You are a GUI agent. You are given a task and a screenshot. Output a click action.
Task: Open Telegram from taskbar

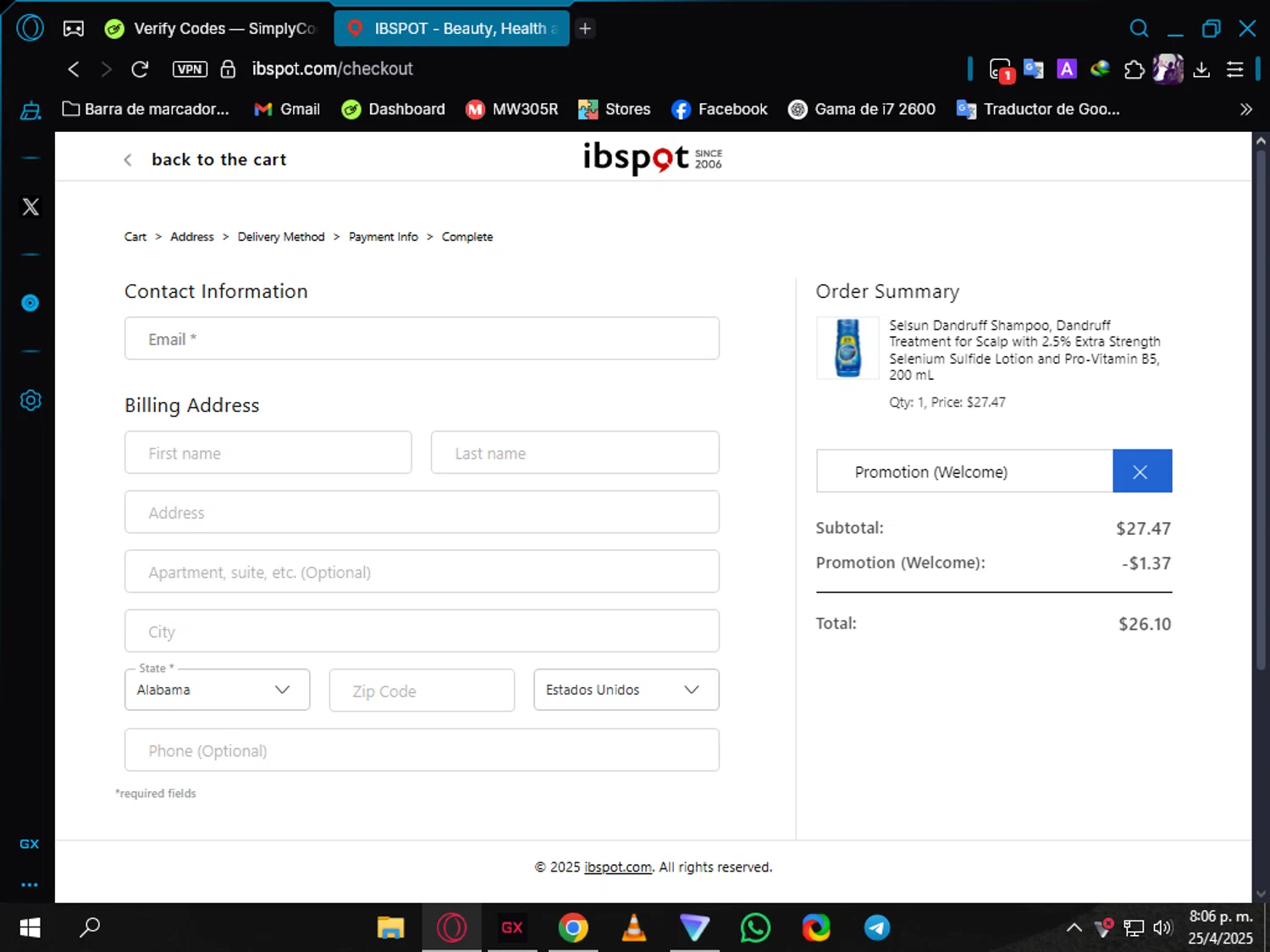pyautogui.click(x=877, y=928)
